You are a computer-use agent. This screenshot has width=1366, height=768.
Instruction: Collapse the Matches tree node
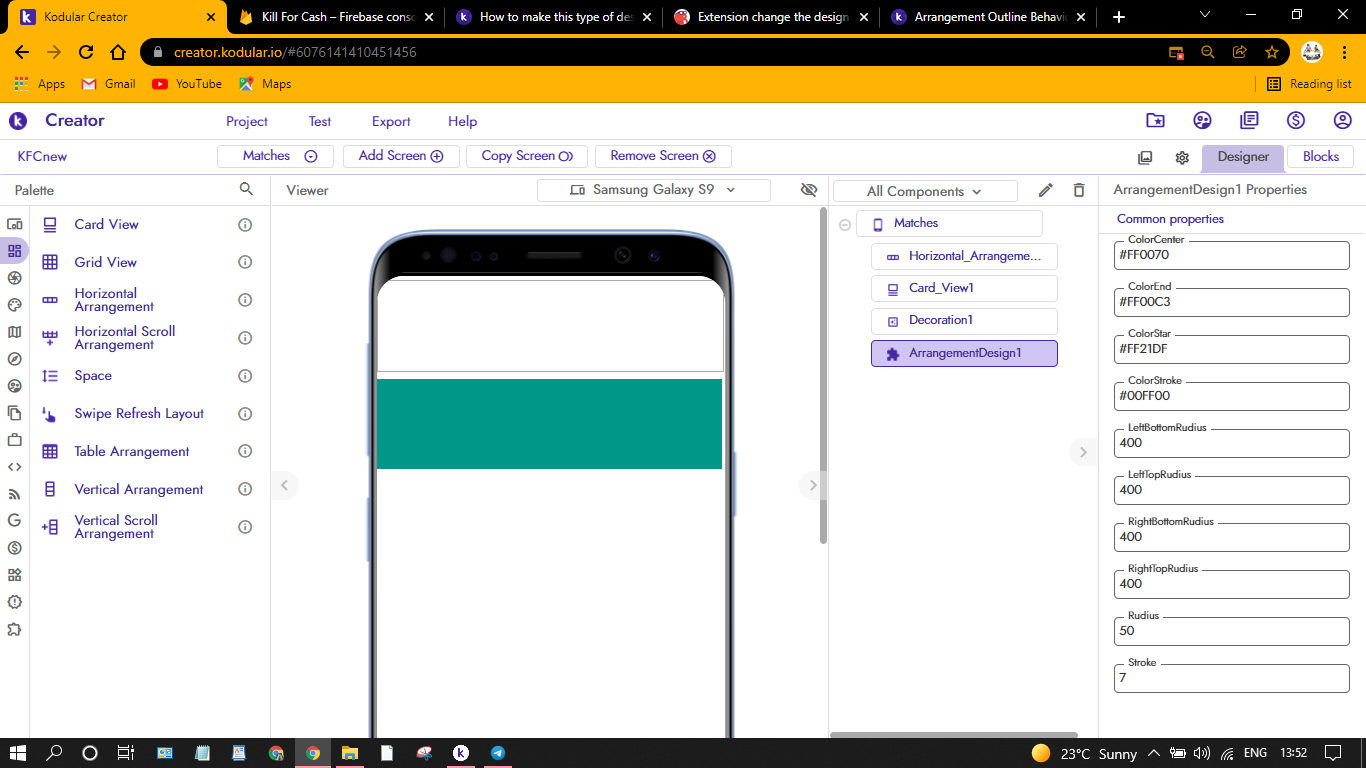coord(845,224)
